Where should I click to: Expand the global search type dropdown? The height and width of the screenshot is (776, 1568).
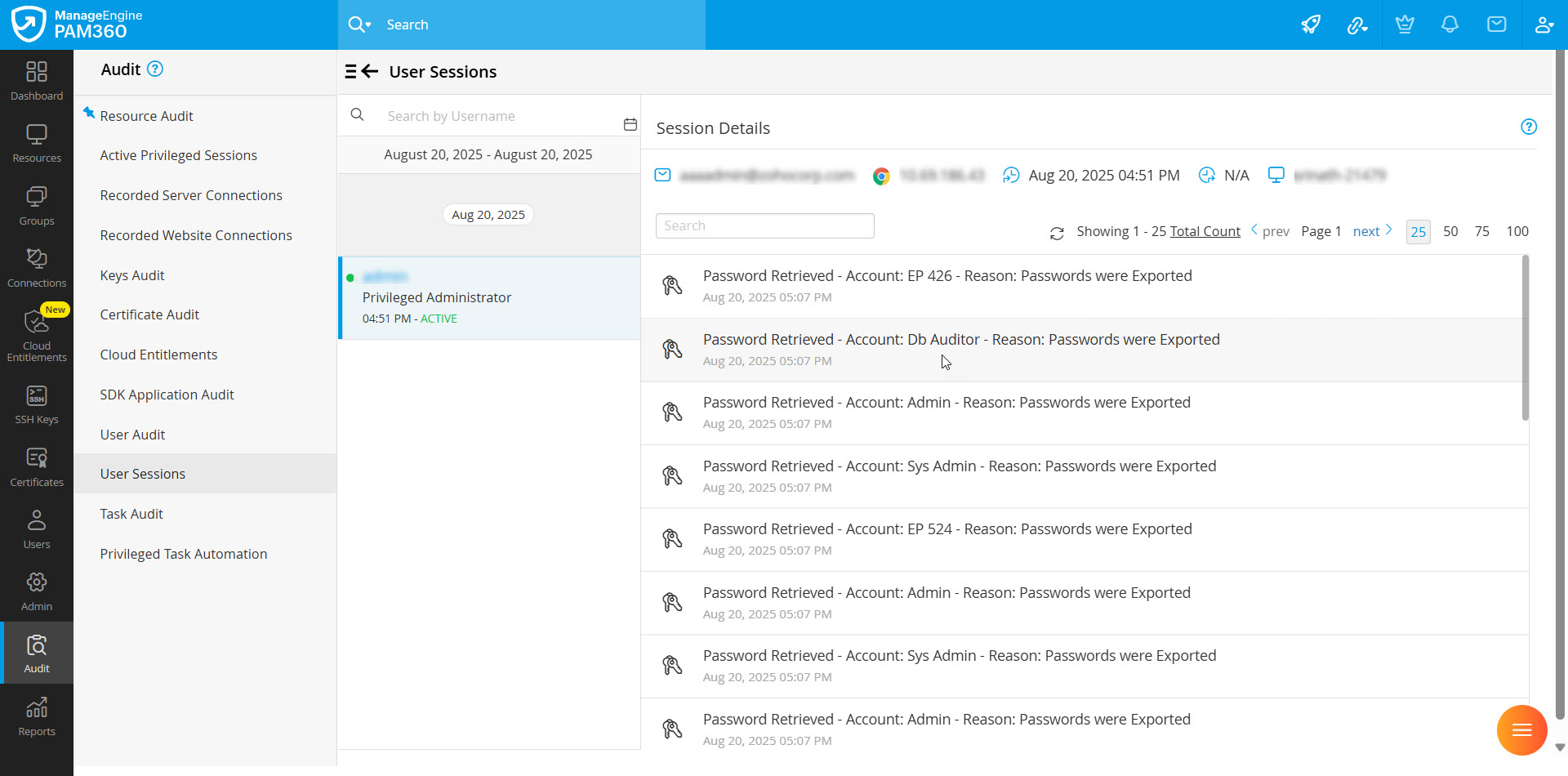coord(359,25)
